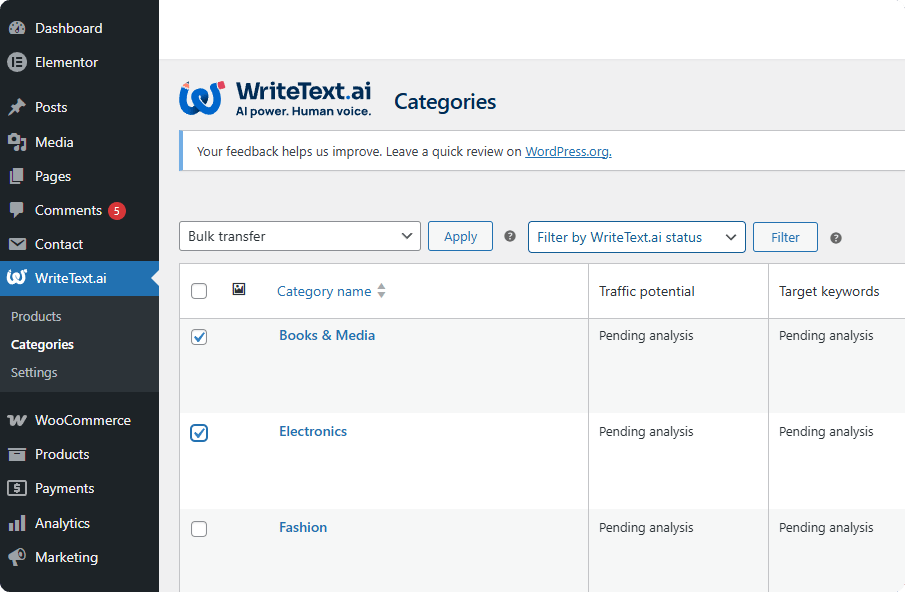Viewport: 905px width, 592px height.
Task: Follow the WordPress.org review link
Action: pos(568,151)
